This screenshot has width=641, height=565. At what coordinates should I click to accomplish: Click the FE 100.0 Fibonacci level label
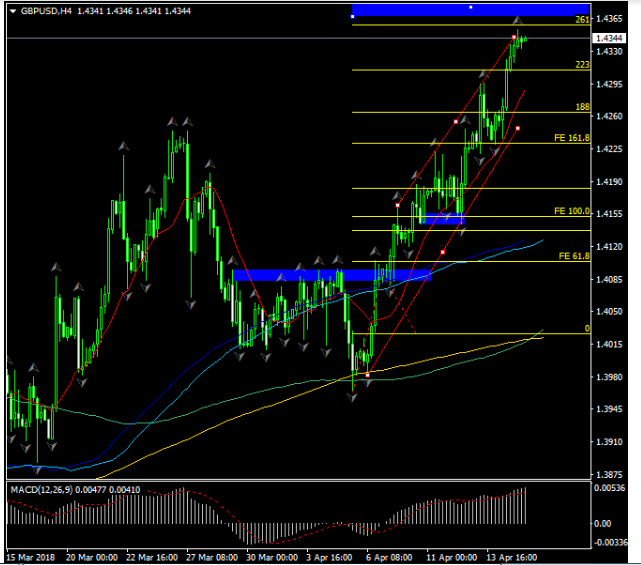point(572,212)
